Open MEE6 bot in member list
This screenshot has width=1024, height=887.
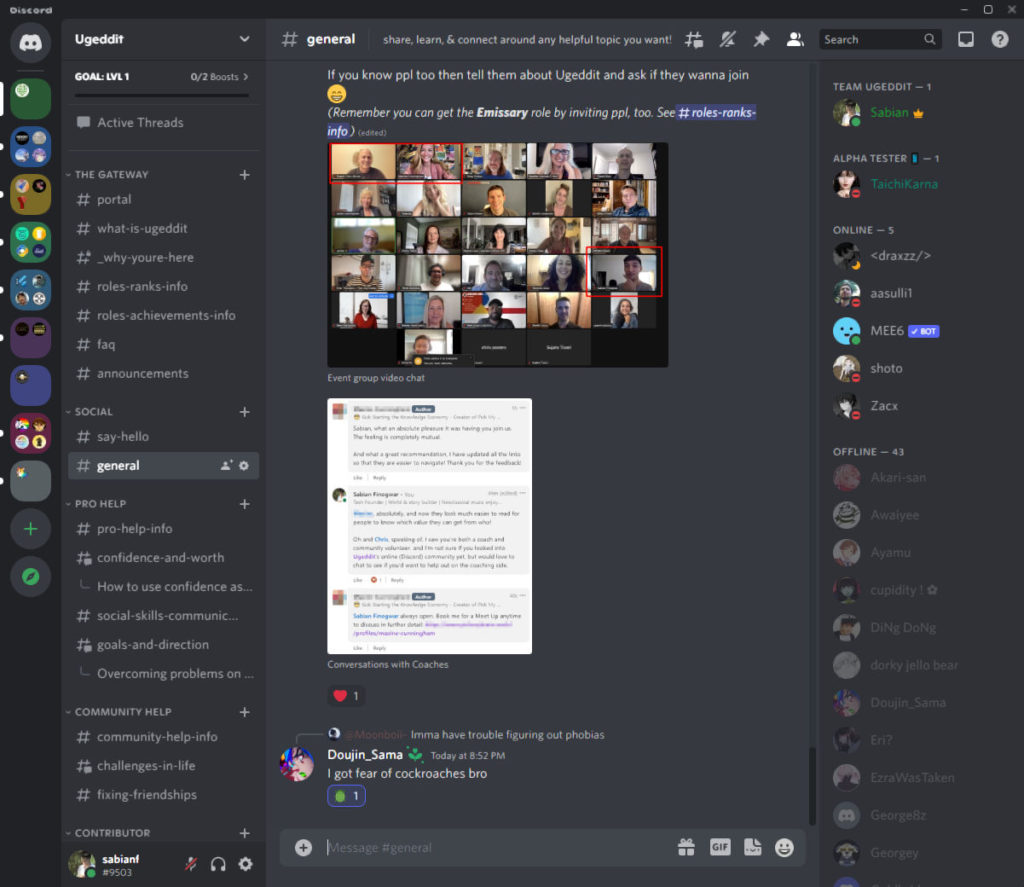887,331
